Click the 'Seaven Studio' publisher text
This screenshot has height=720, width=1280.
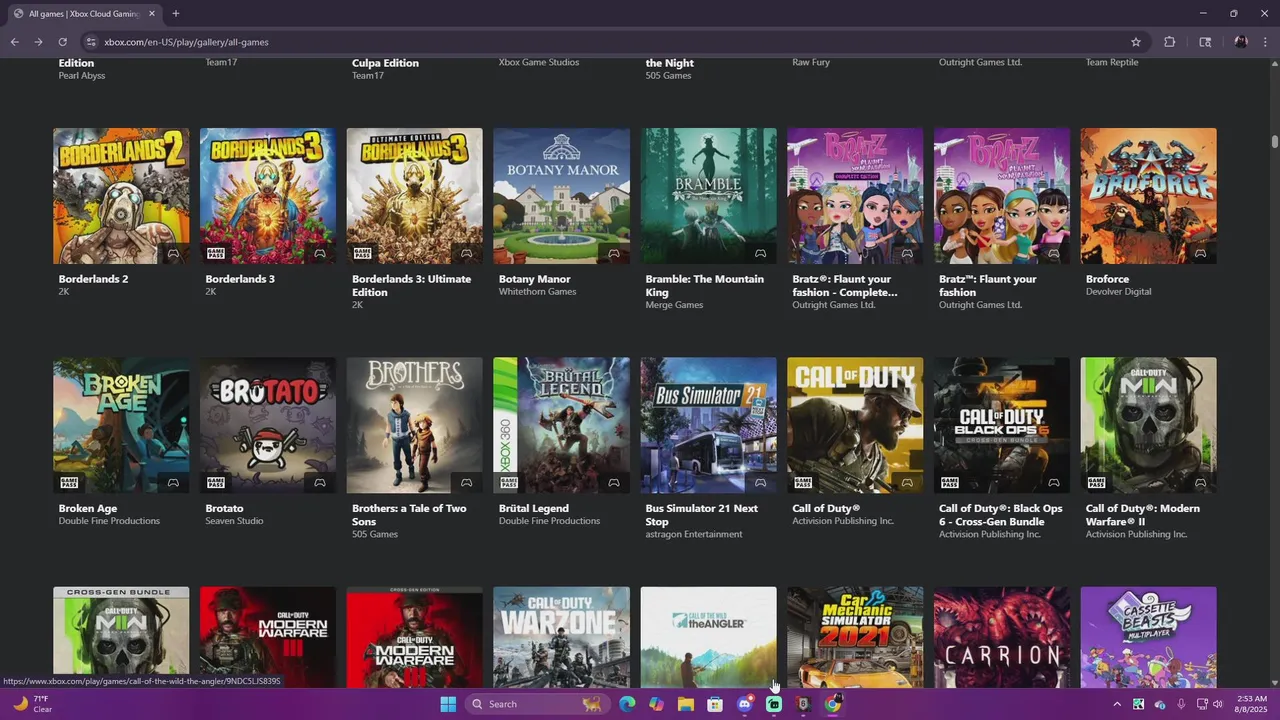click(x=234, y=521)
